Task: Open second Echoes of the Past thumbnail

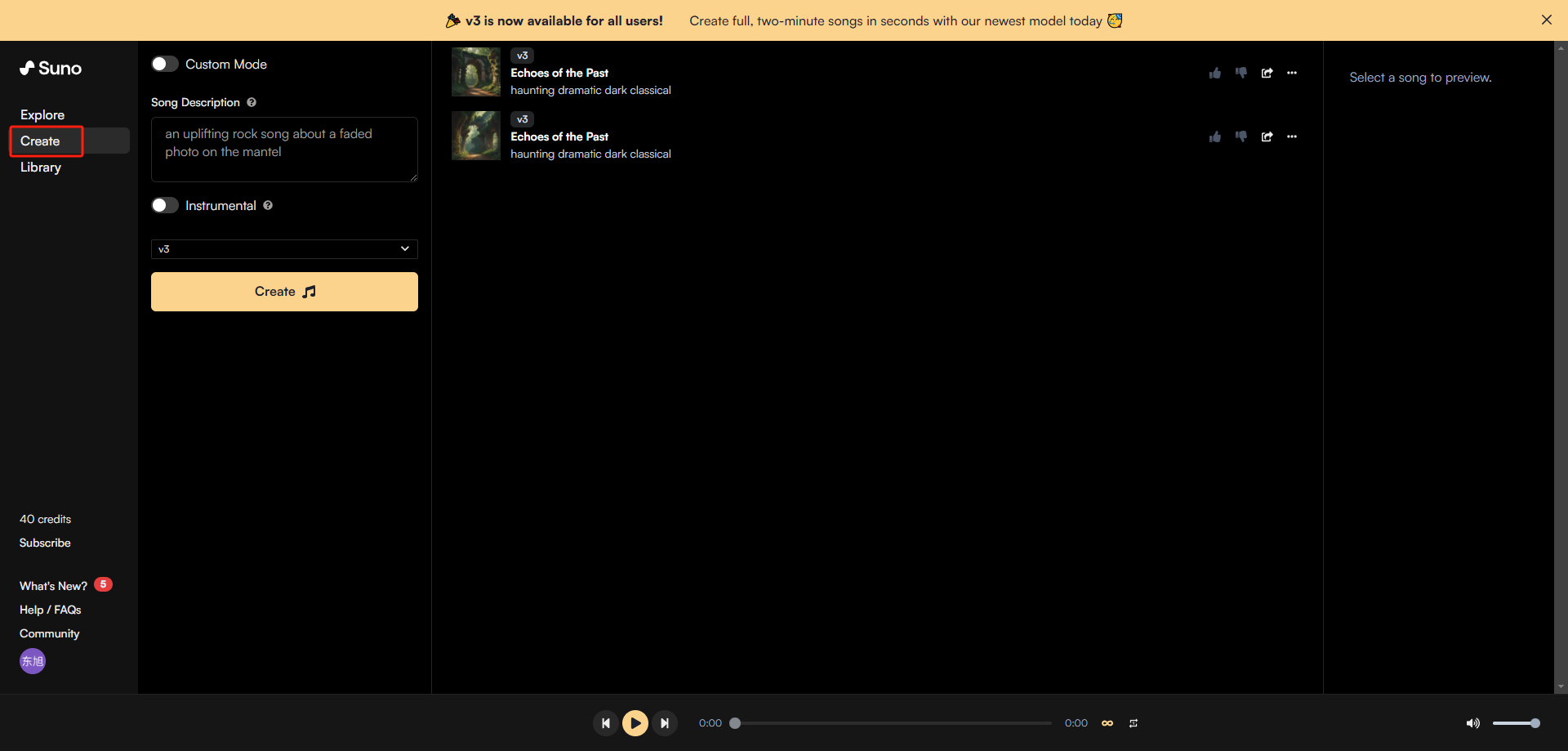Action: (476, 136)
